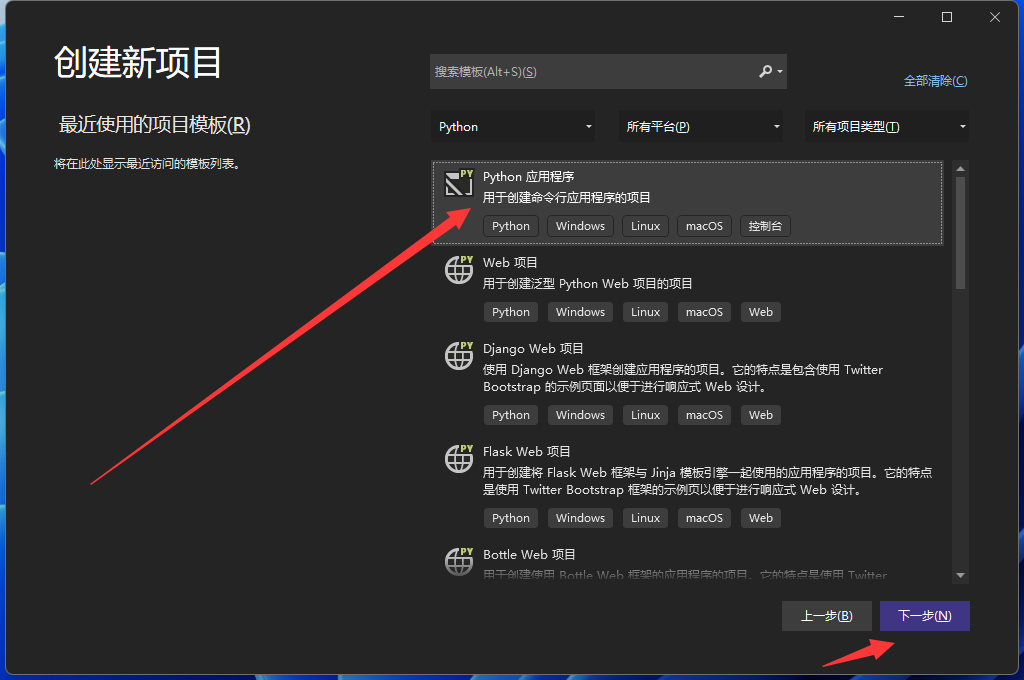Screen dimensions: 1024x680
Task: Click the 上一步(B) button
Action: [x=827, y=616]
